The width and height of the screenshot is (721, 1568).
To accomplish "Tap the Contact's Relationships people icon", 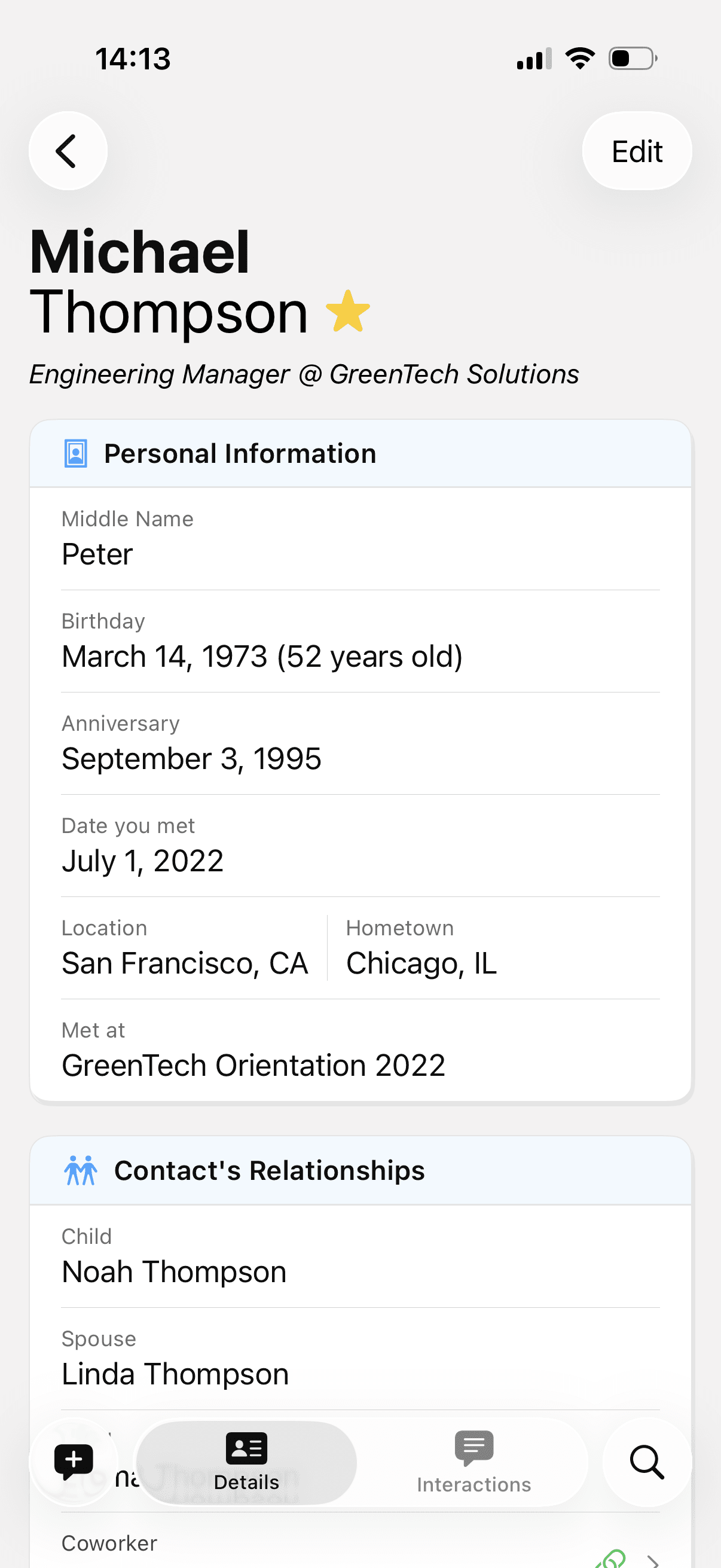I will pos(80,1170).
